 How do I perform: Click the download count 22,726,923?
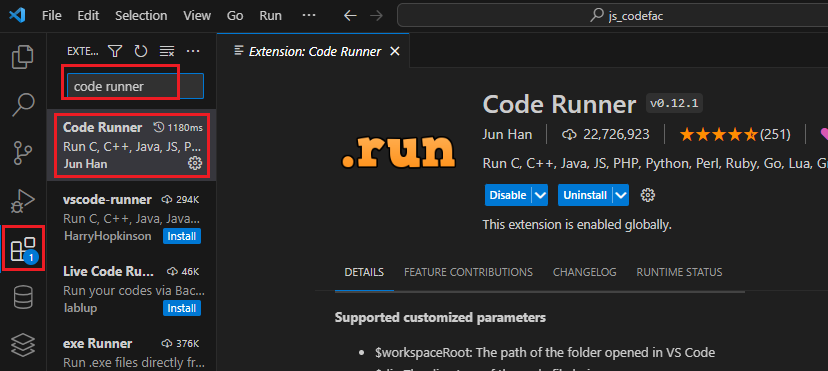pyautogui.click(x=606, y=135)
